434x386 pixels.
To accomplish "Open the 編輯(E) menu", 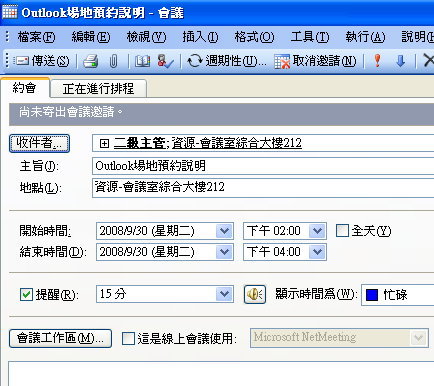I will (91, 37).
